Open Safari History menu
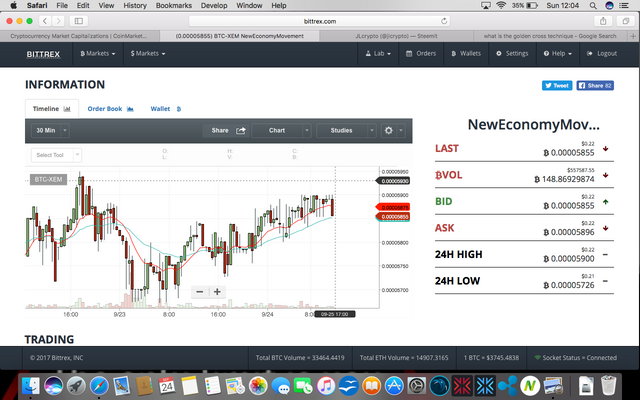 tap(135, 5)
